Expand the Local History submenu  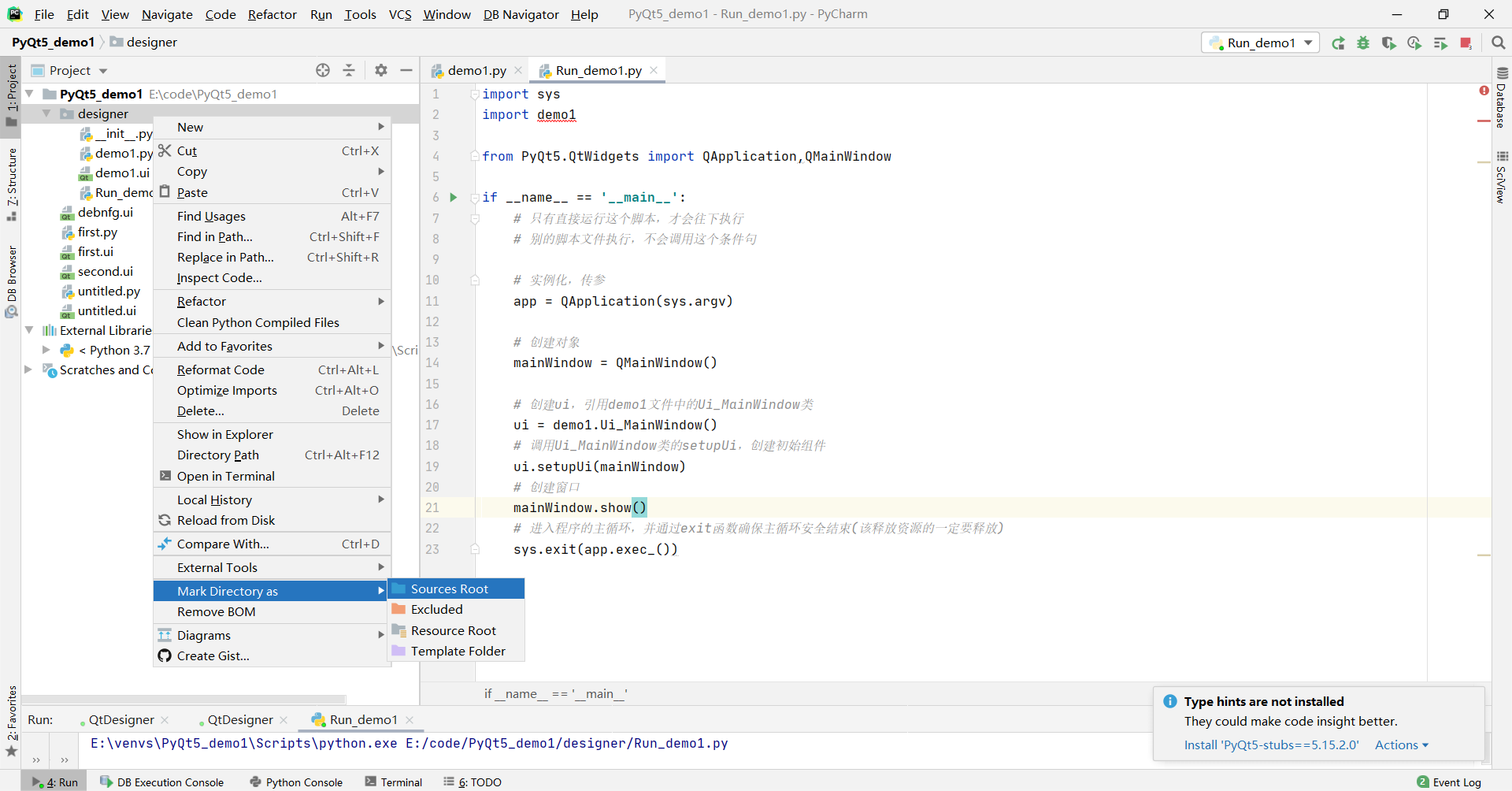point(272,499)
